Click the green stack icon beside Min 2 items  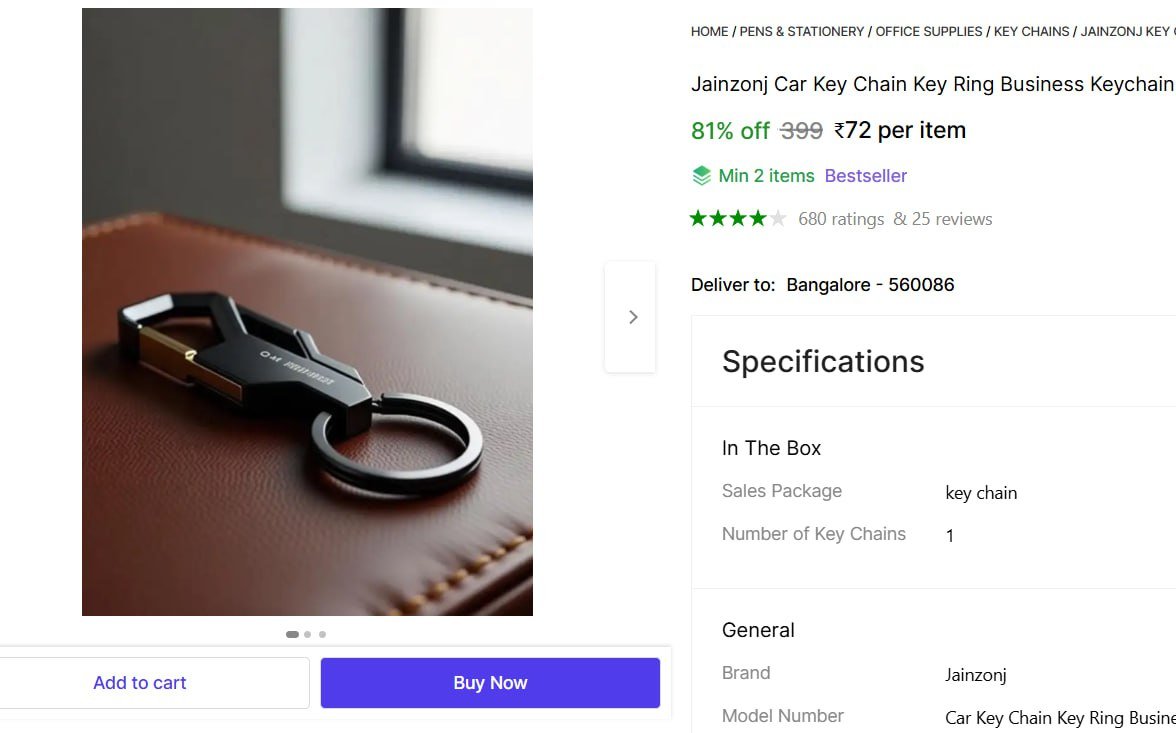click(702, 176)
